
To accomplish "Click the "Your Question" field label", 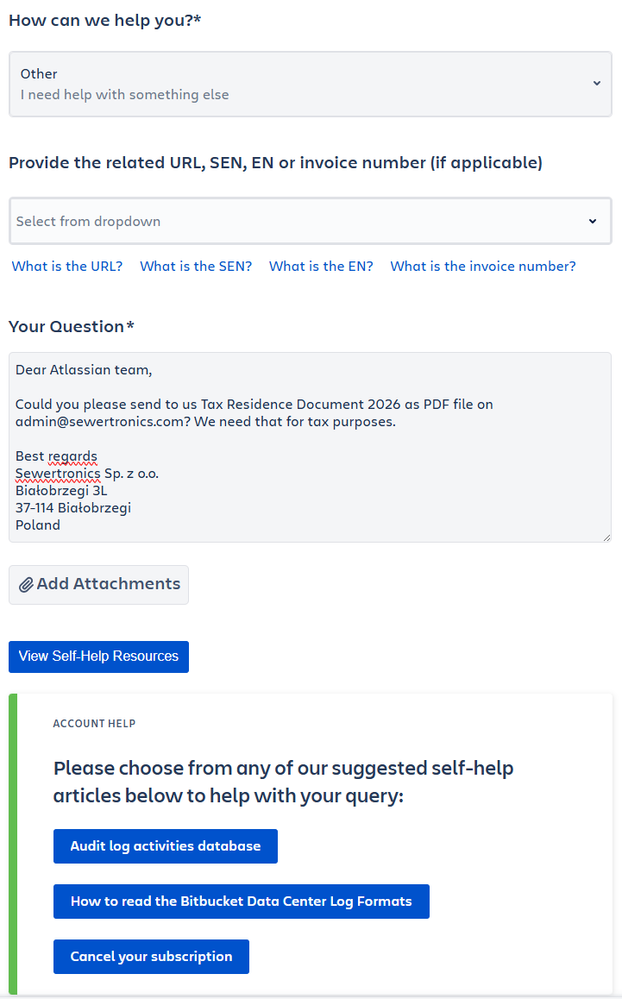I will click(x=71, y=326).
